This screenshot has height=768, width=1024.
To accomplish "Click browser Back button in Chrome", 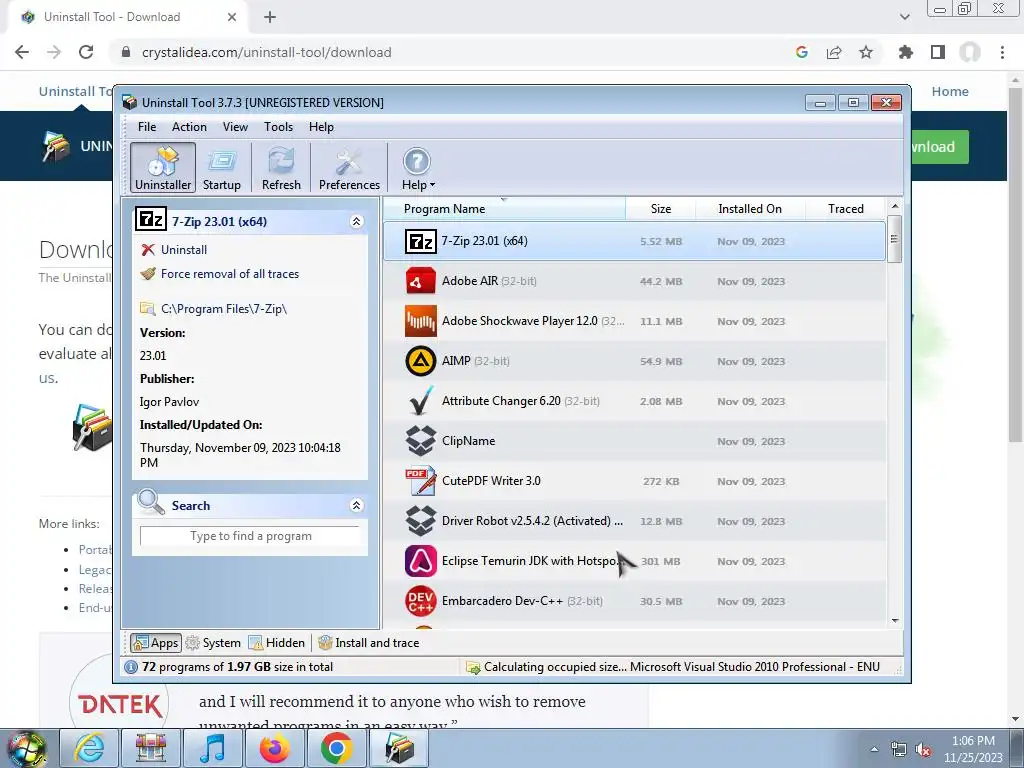I will 22,52.
